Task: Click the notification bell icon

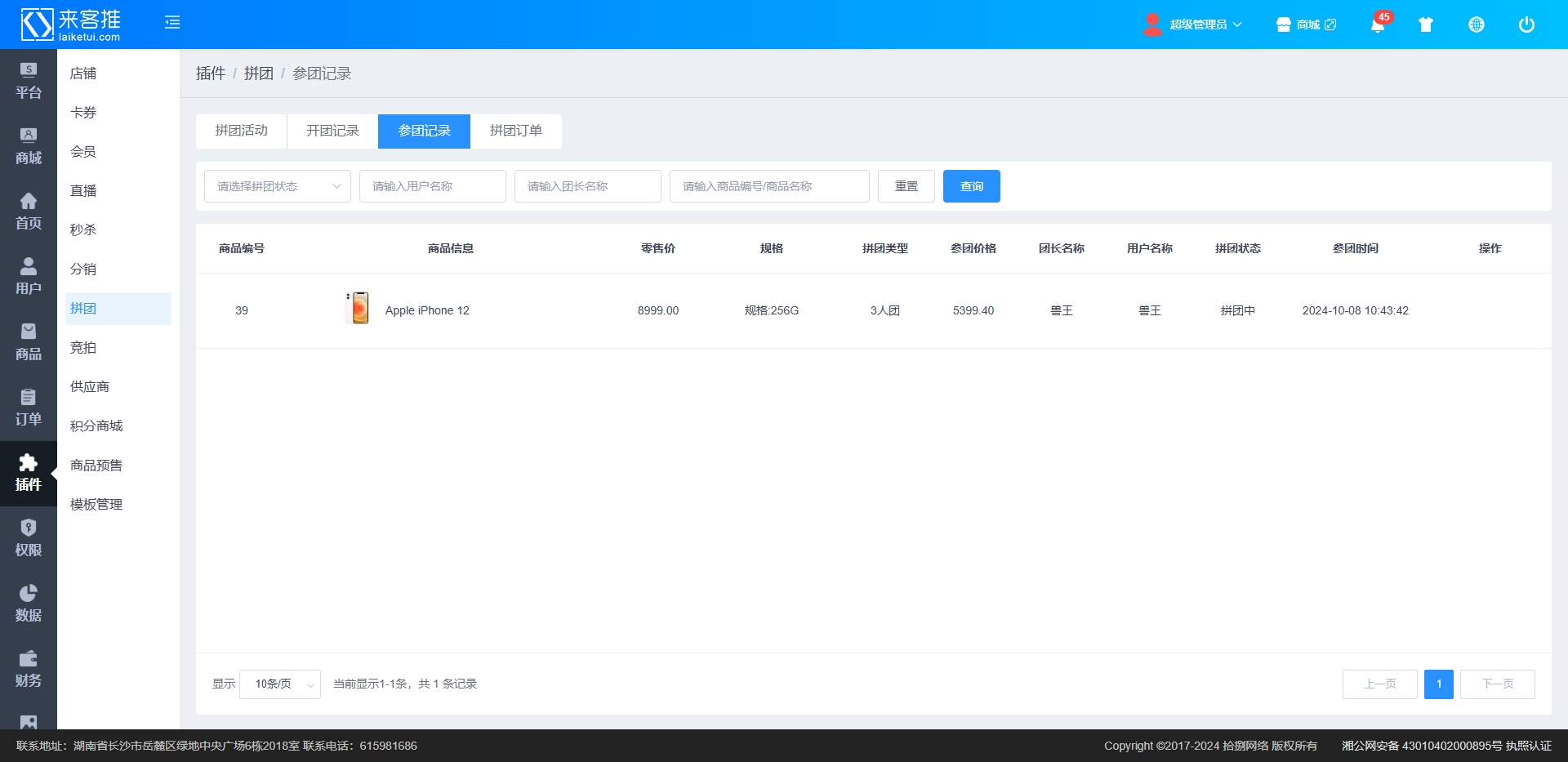Action: pyautogui.click(x=1377, y=25)
